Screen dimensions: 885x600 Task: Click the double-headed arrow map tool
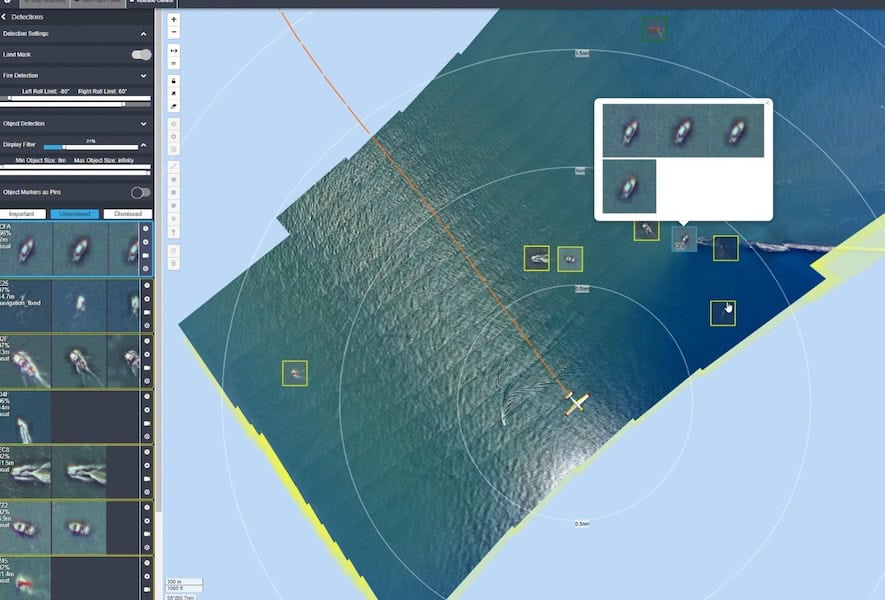point(173,50)
